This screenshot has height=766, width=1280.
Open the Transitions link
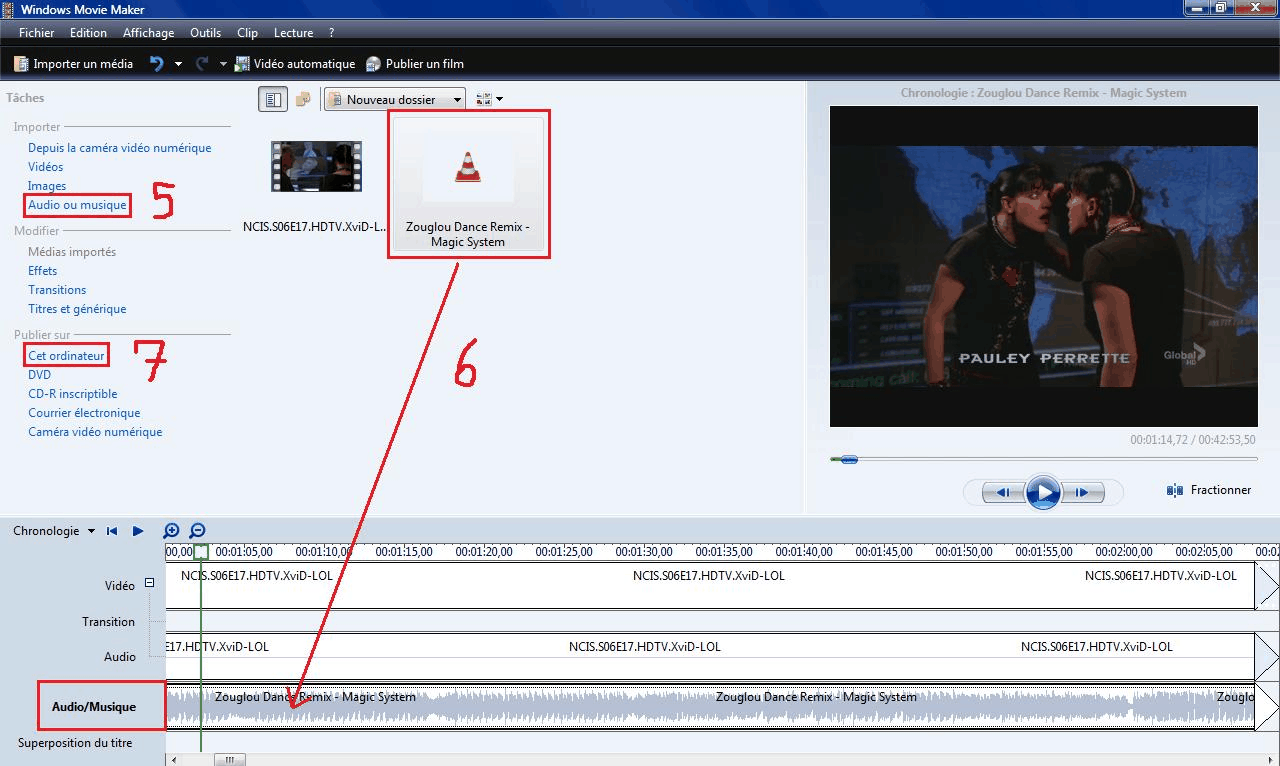[x=57, y=290]
